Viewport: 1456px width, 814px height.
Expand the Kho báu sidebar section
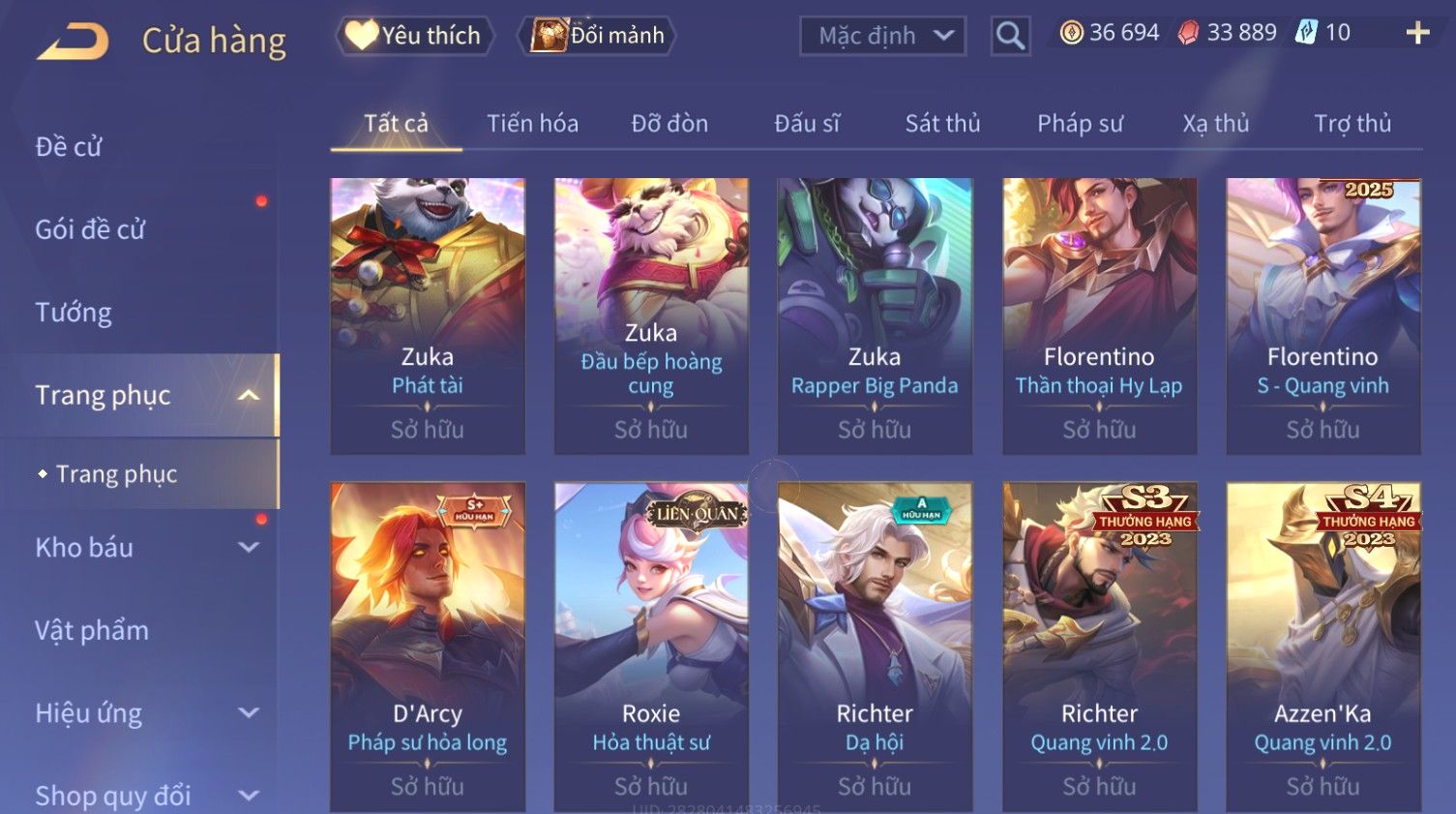[249, 547]
